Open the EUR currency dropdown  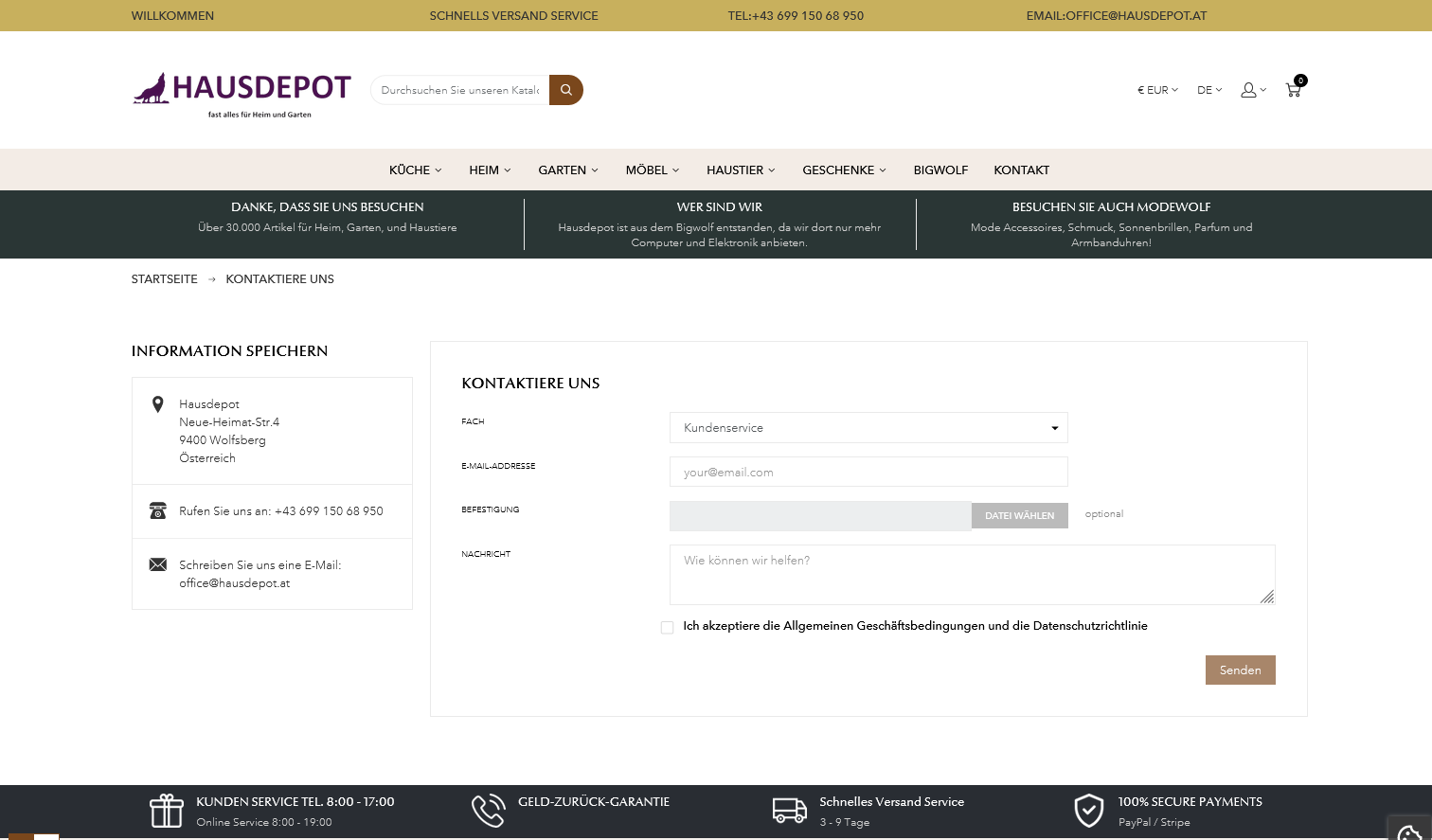click(1156, 89)
